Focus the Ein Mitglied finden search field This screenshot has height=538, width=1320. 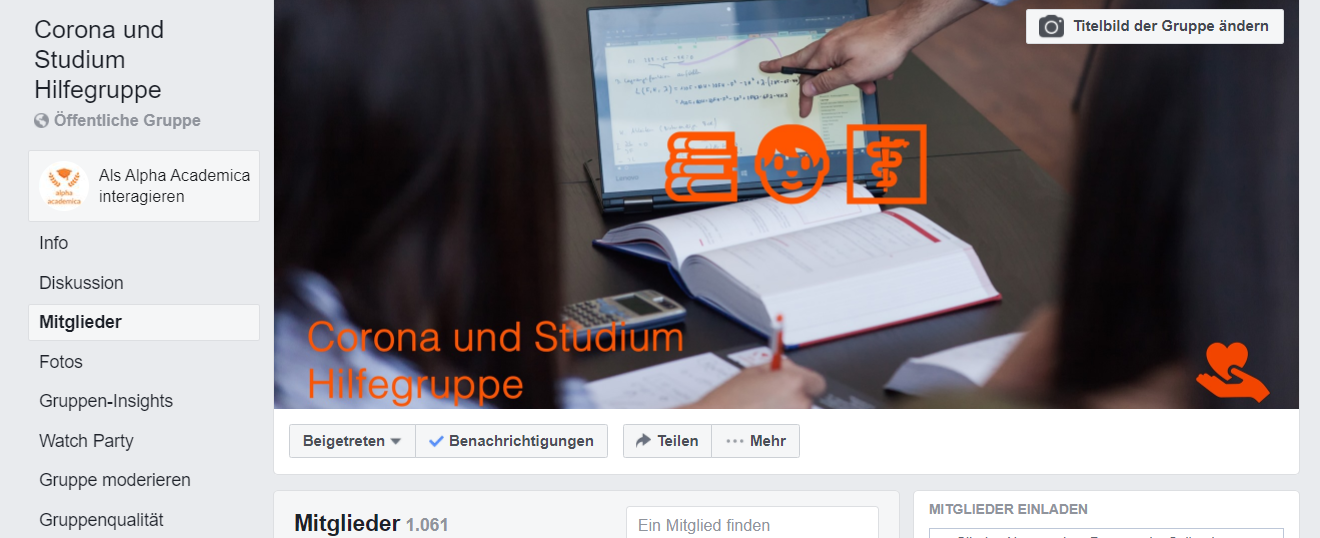coord(752,523)
